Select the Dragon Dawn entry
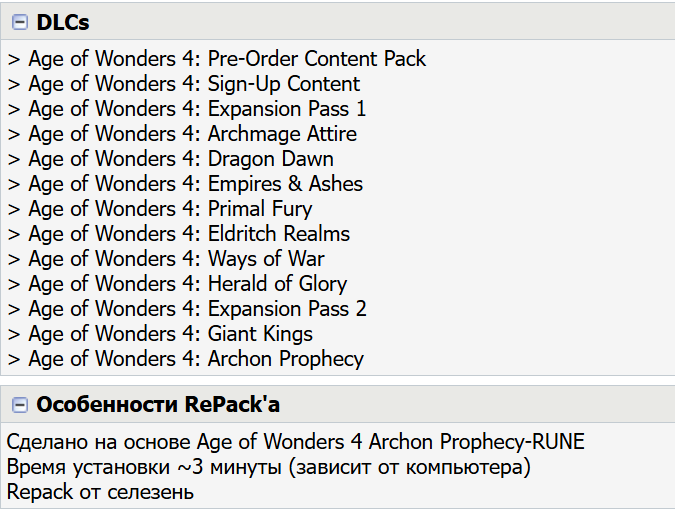The height and width of the screenshot is (510, 675). (170, 159)
